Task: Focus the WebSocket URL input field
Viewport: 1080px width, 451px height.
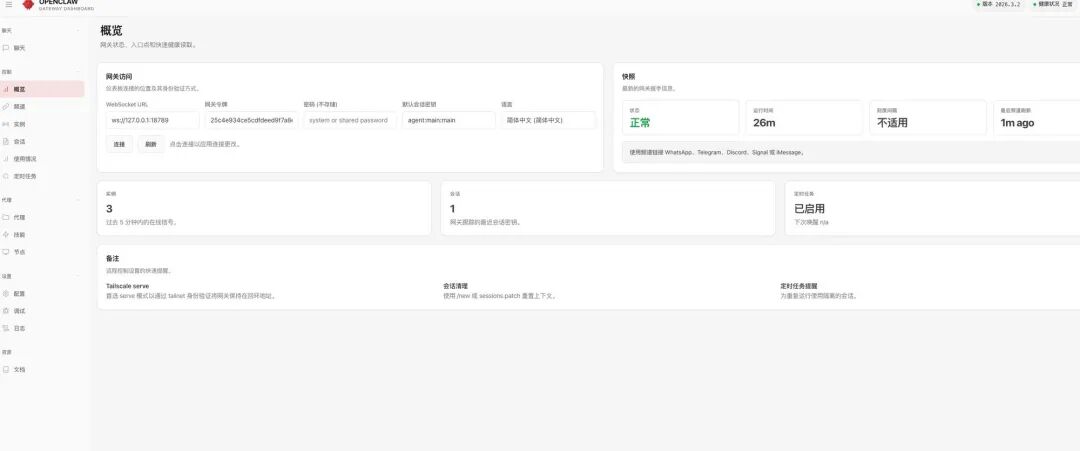Action: click(152, 120)
